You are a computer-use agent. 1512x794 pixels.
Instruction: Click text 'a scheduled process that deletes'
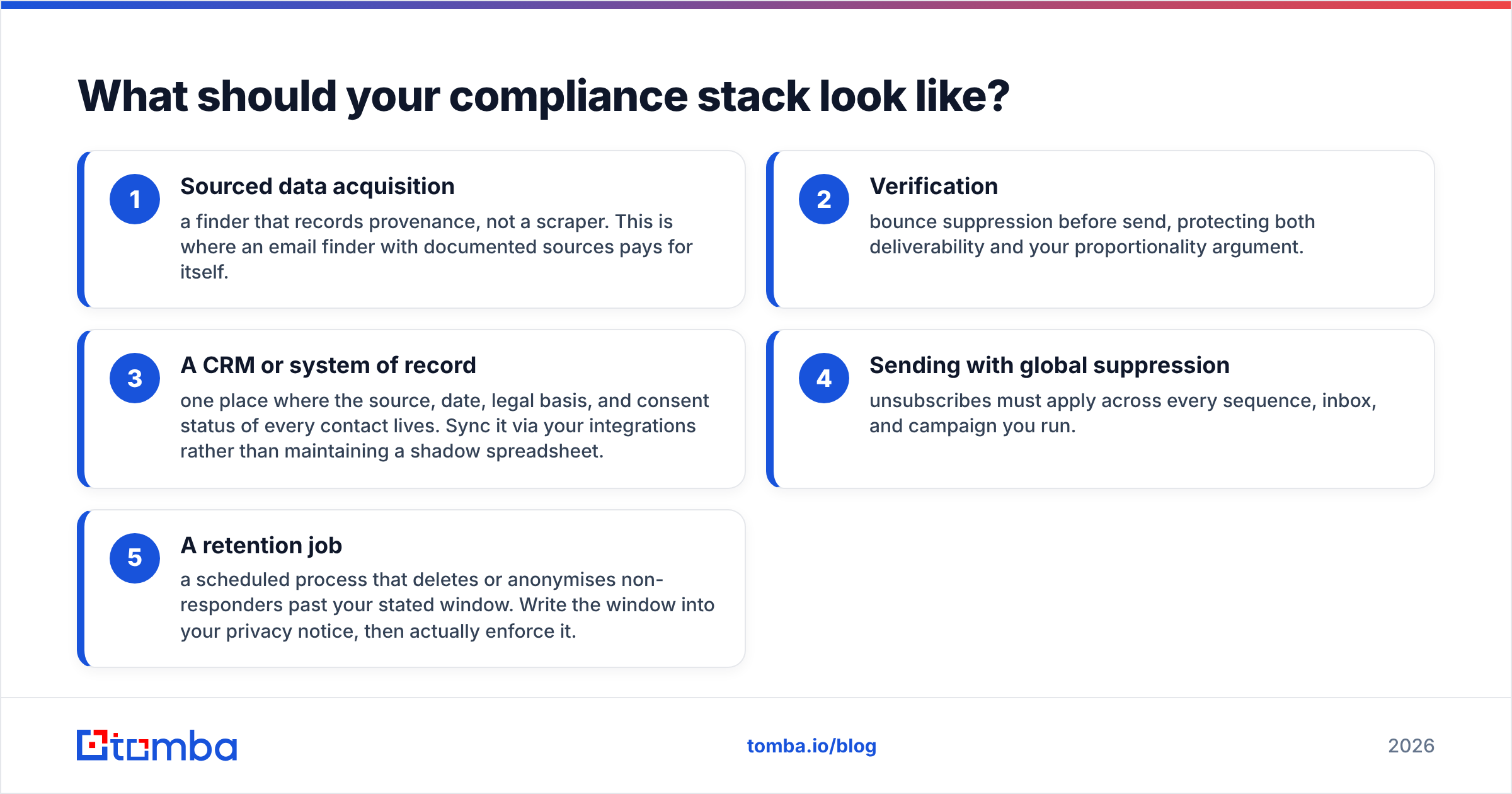(x=329, y=580)
